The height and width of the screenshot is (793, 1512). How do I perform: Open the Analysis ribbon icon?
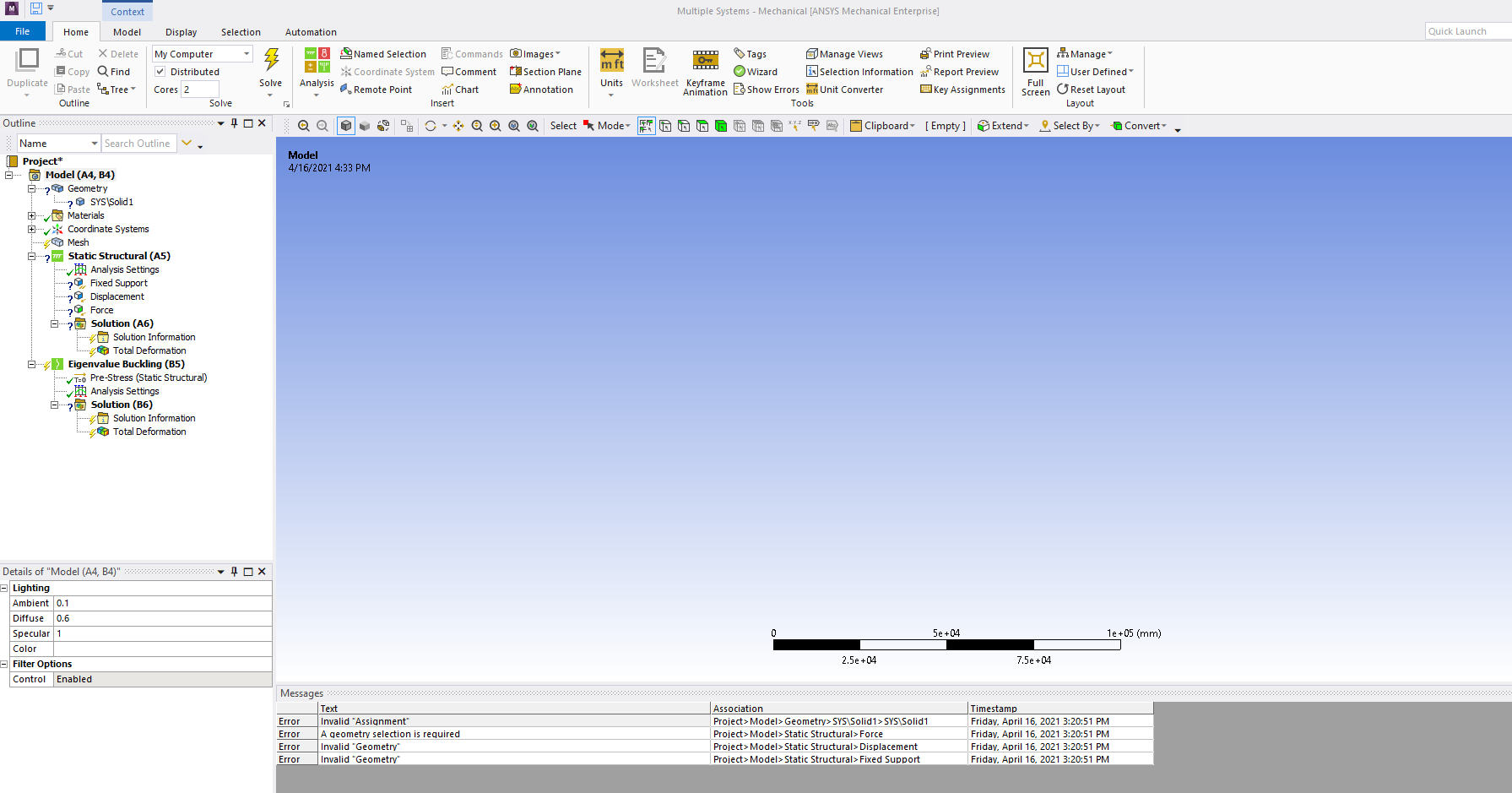coord(317,61)
